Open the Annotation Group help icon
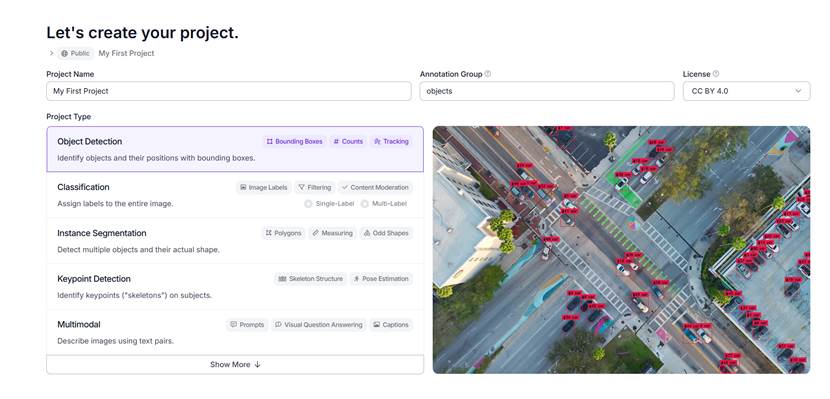 pos(488,74)
